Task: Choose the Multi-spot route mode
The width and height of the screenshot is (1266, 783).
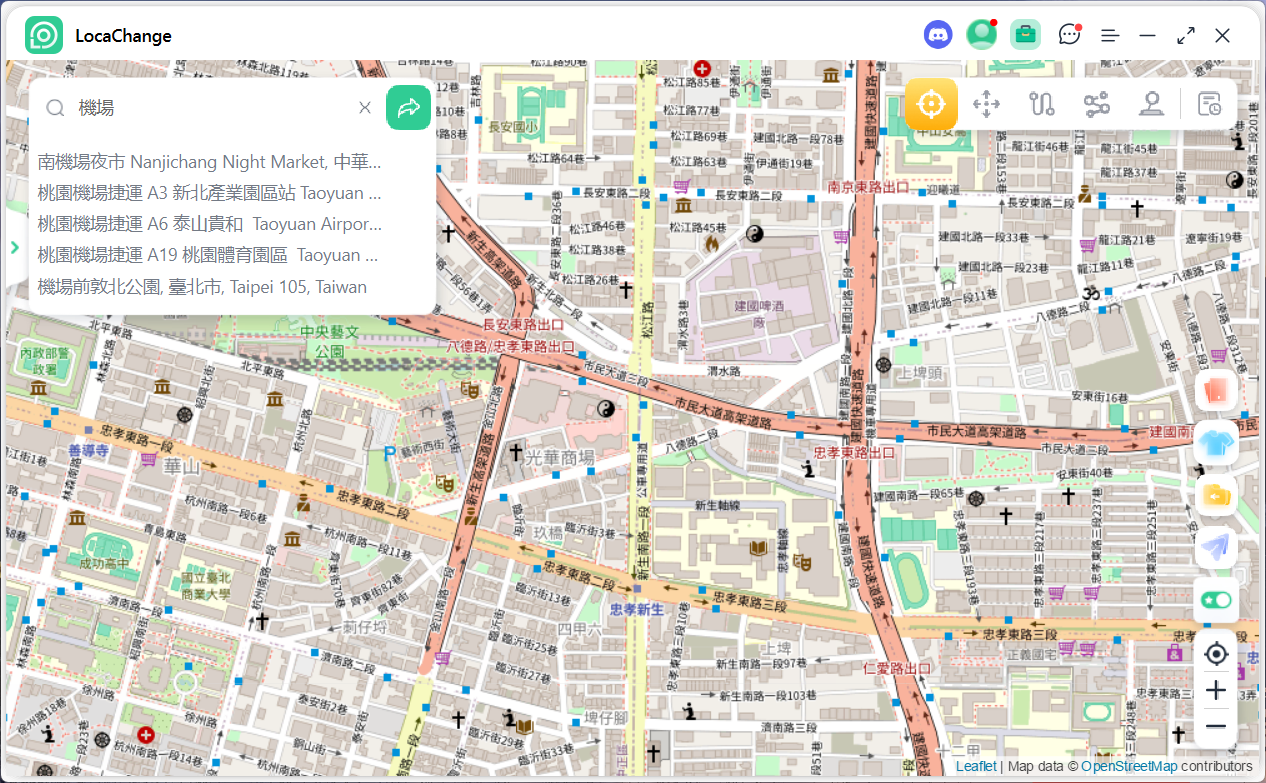Action: pos(1096,104)
